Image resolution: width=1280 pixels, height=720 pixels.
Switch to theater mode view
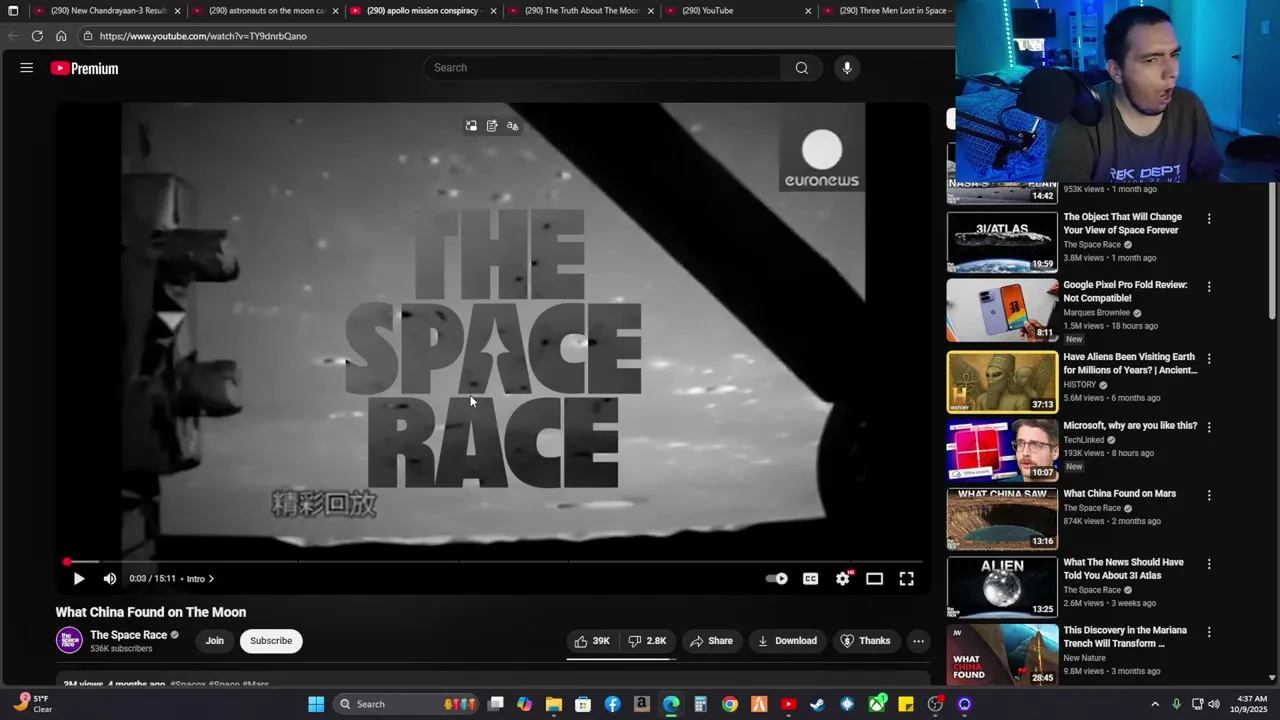click(874, 579)
